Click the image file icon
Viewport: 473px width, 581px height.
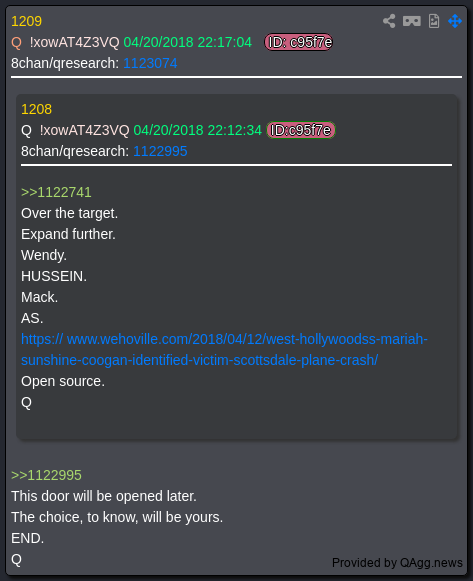(434, 21)
